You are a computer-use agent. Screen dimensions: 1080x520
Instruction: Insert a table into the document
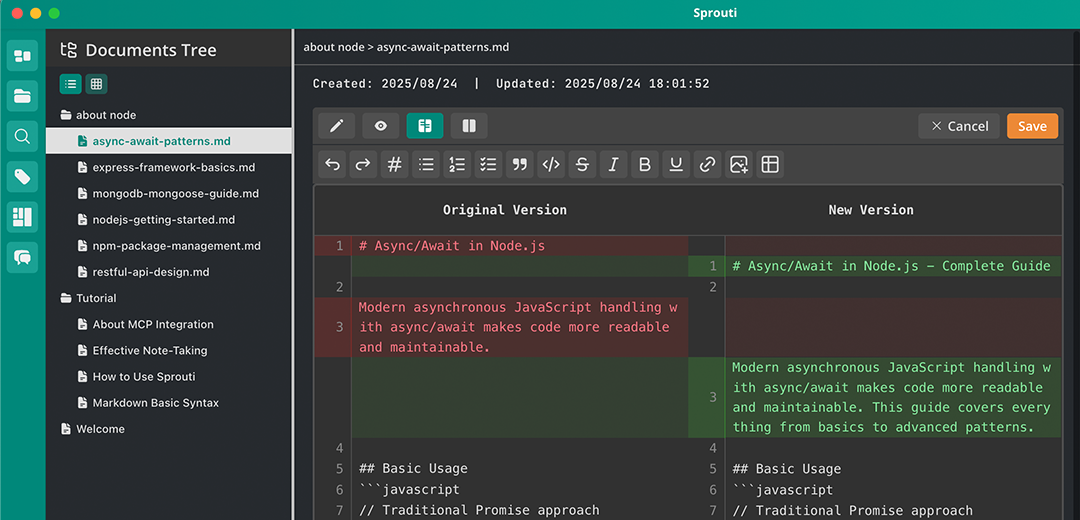(770, 165)
